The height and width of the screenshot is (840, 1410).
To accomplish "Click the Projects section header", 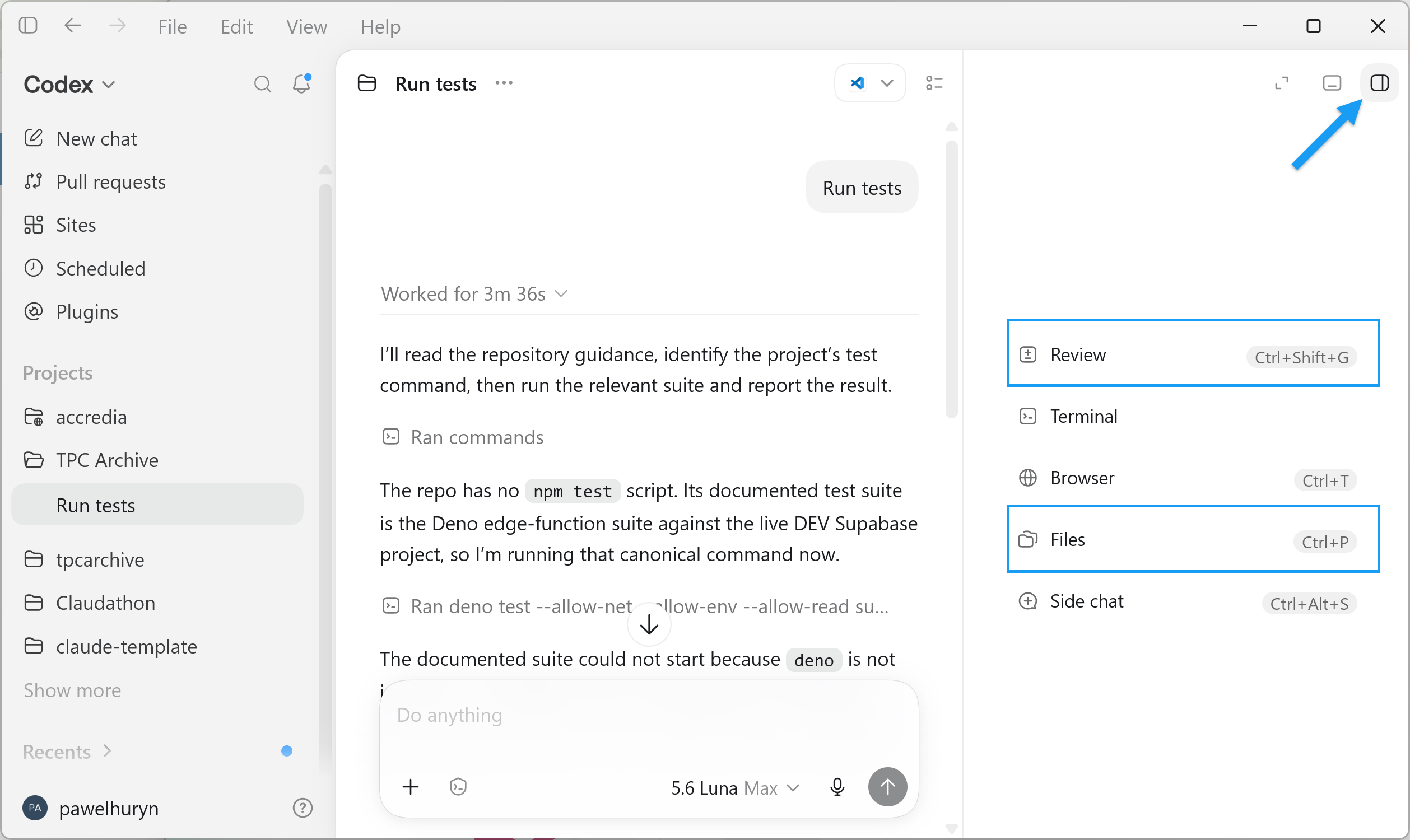I will tap(58, 373).
